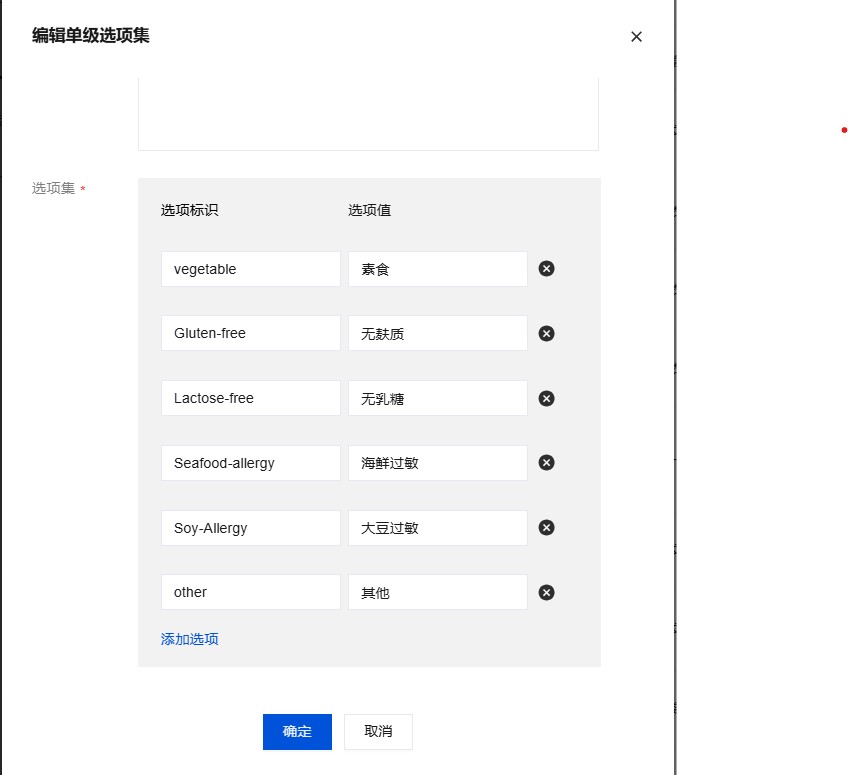Edit the 无乳糖 option value

coord(437,398)
